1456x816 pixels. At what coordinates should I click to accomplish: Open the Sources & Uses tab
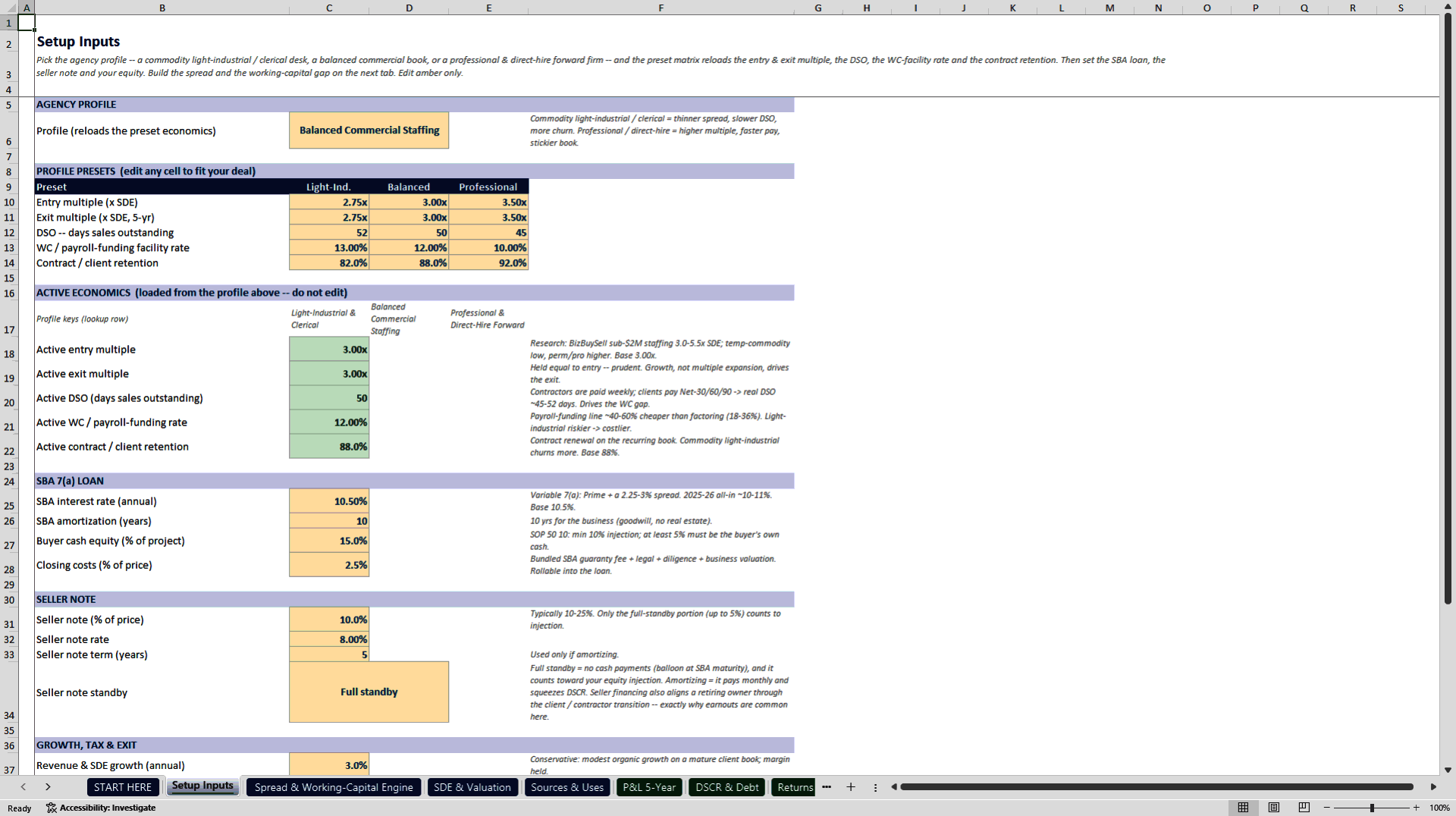click(567, 787)
